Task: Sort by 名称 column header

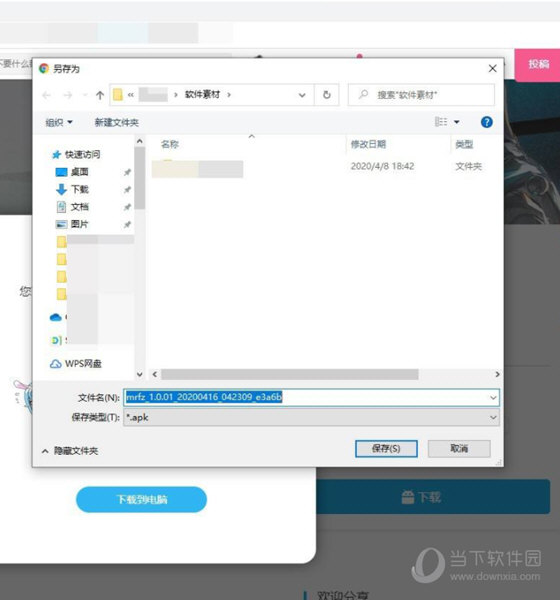Action: tap(170, 144)
